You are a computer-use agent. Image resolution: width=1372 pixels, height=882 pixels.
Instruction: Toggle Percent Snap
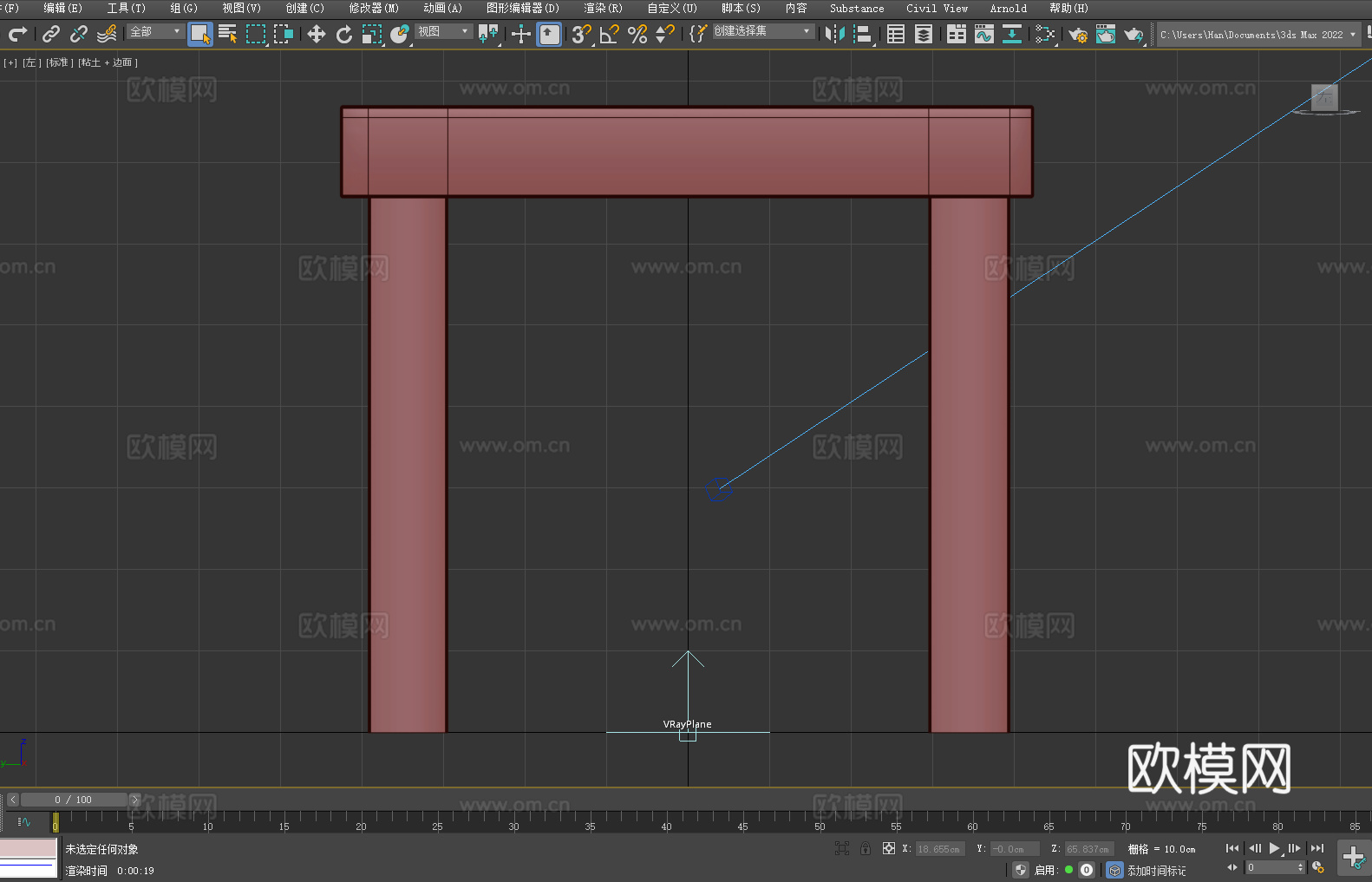[x=637, y=34]
